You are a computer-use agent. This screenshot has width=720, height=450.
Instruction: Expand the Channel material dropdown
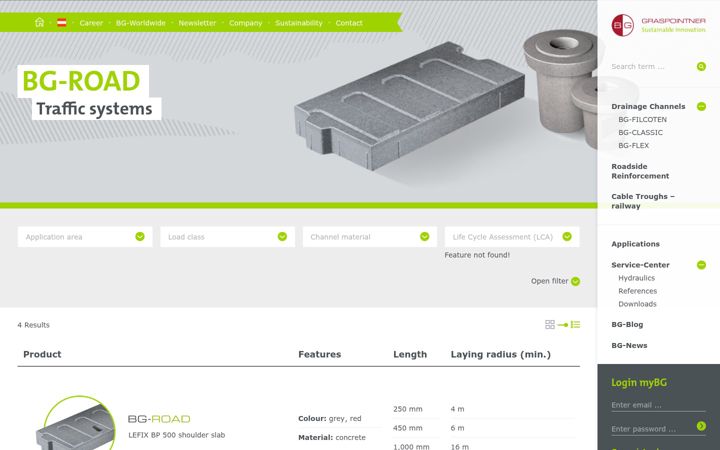coord(370,236)
